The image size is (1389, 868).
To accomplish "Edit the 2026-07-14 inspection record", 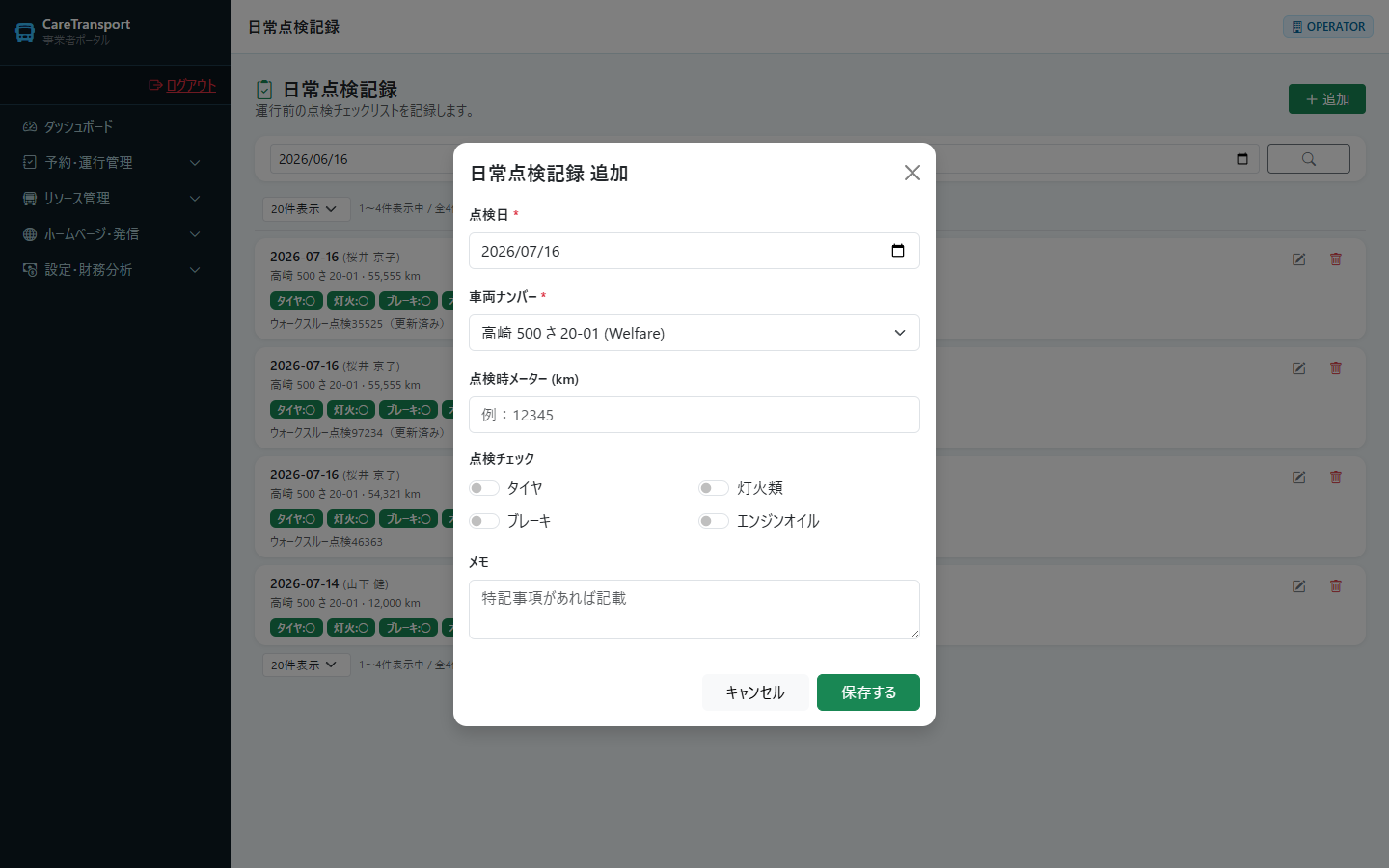I will pos(1299,586).
